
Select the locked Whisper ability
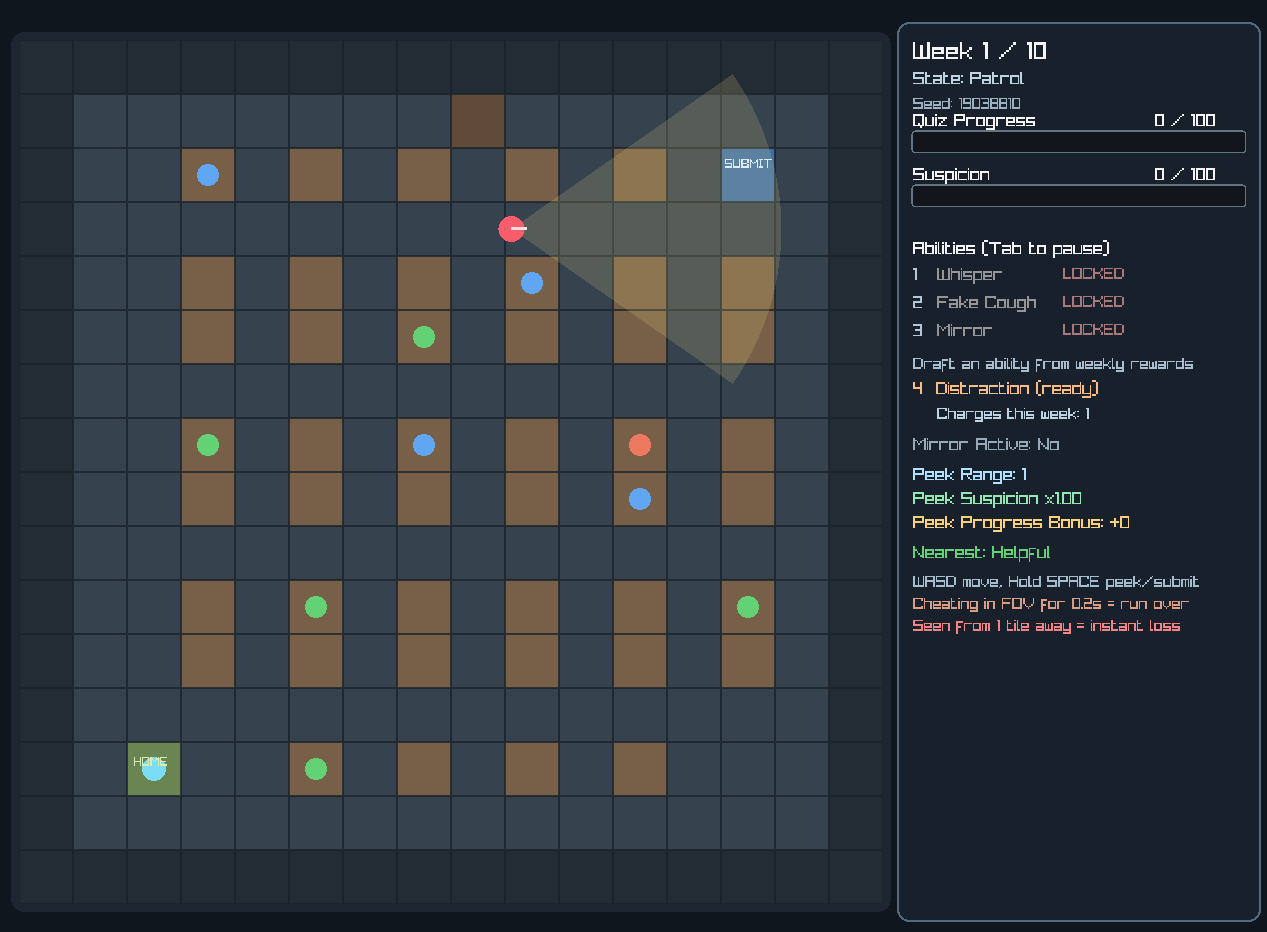pyautogui.click(x=968, y=274)
